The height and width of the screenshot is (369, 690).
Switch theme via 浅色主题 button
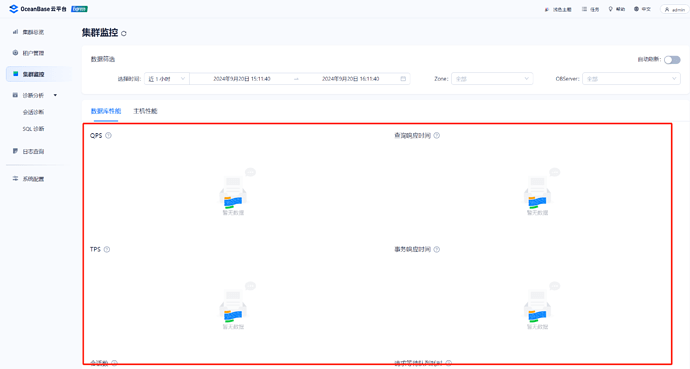coord(558,9)
